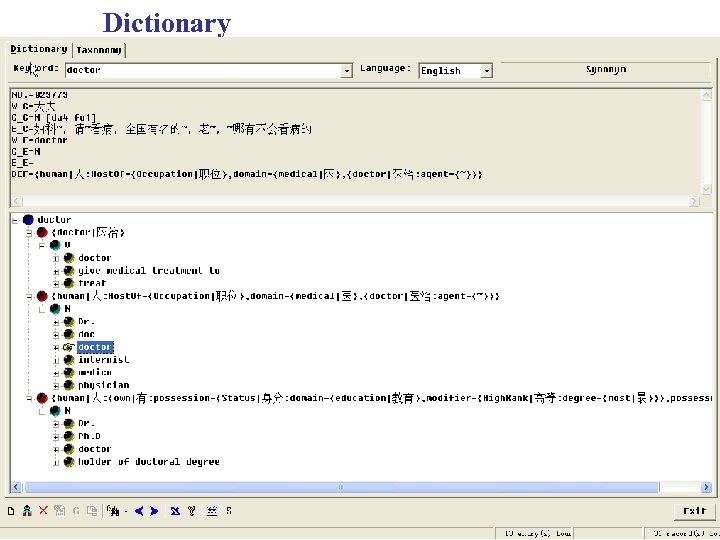Click the teal ball icon beside V
This screenshot has height=540, width=720.
[x=55, y=245]
